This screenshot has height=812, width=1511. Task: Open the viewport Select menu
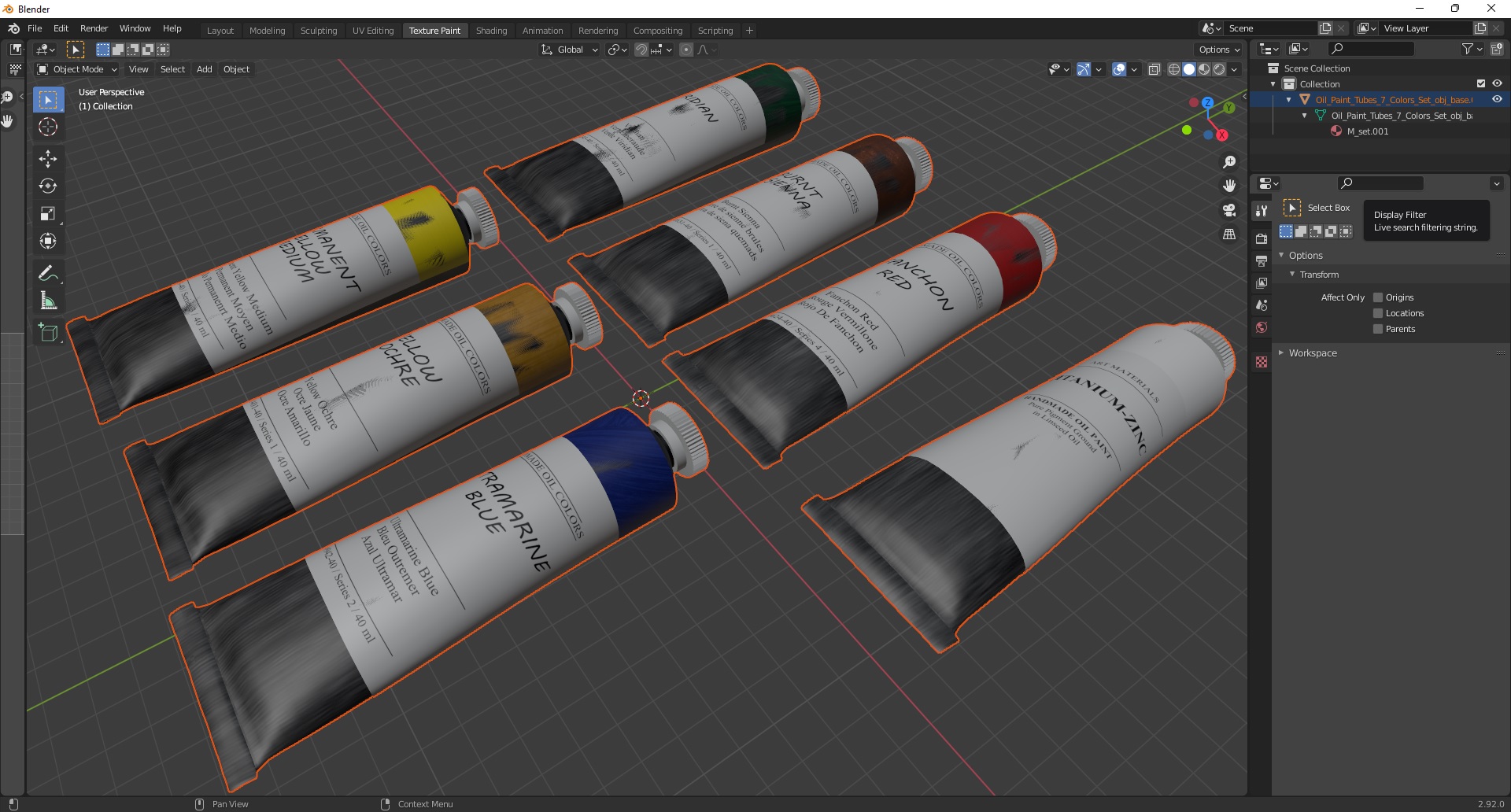172,69
